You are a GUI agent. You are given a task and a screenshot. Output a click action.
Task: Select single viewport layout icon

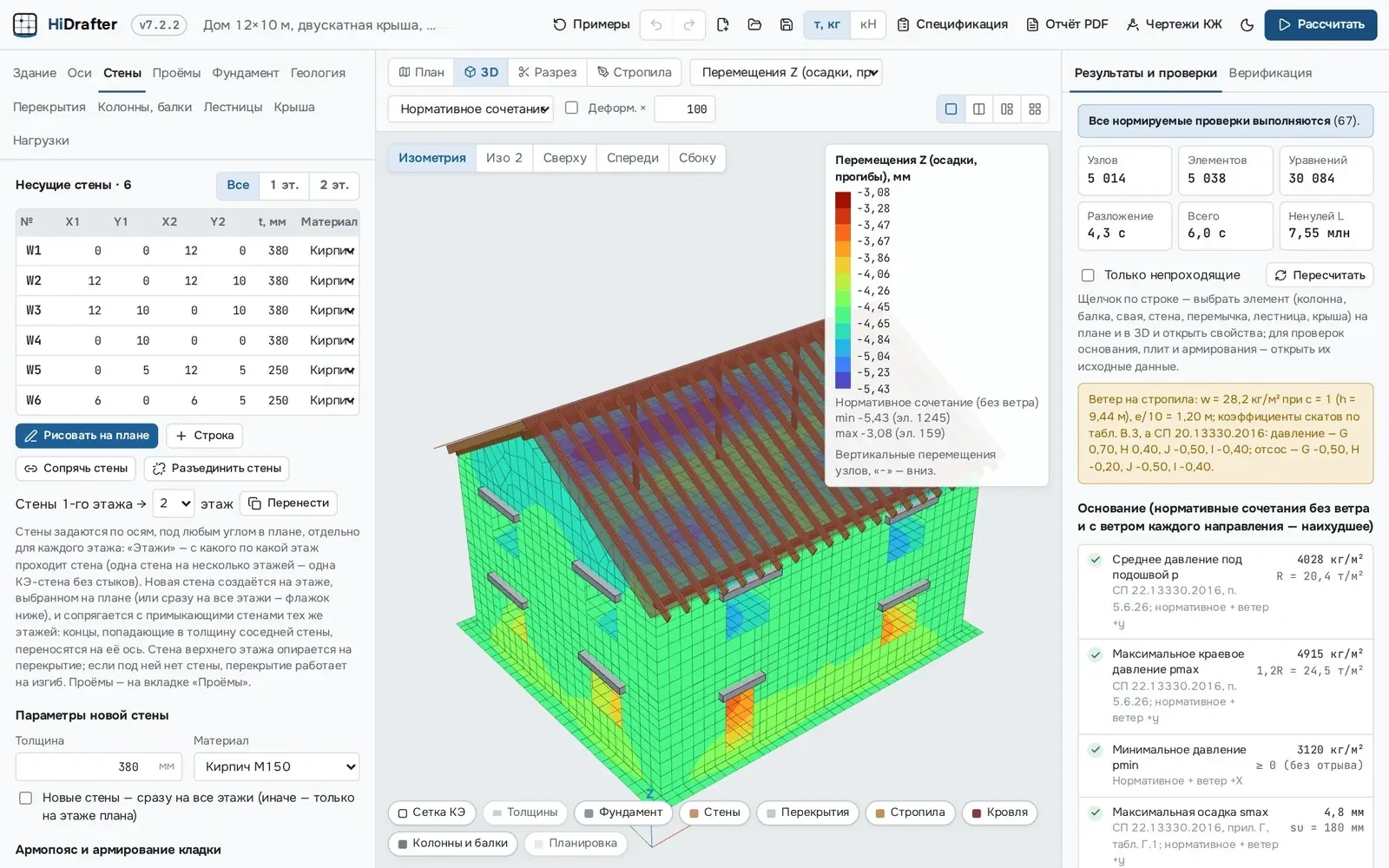[951, 108]
